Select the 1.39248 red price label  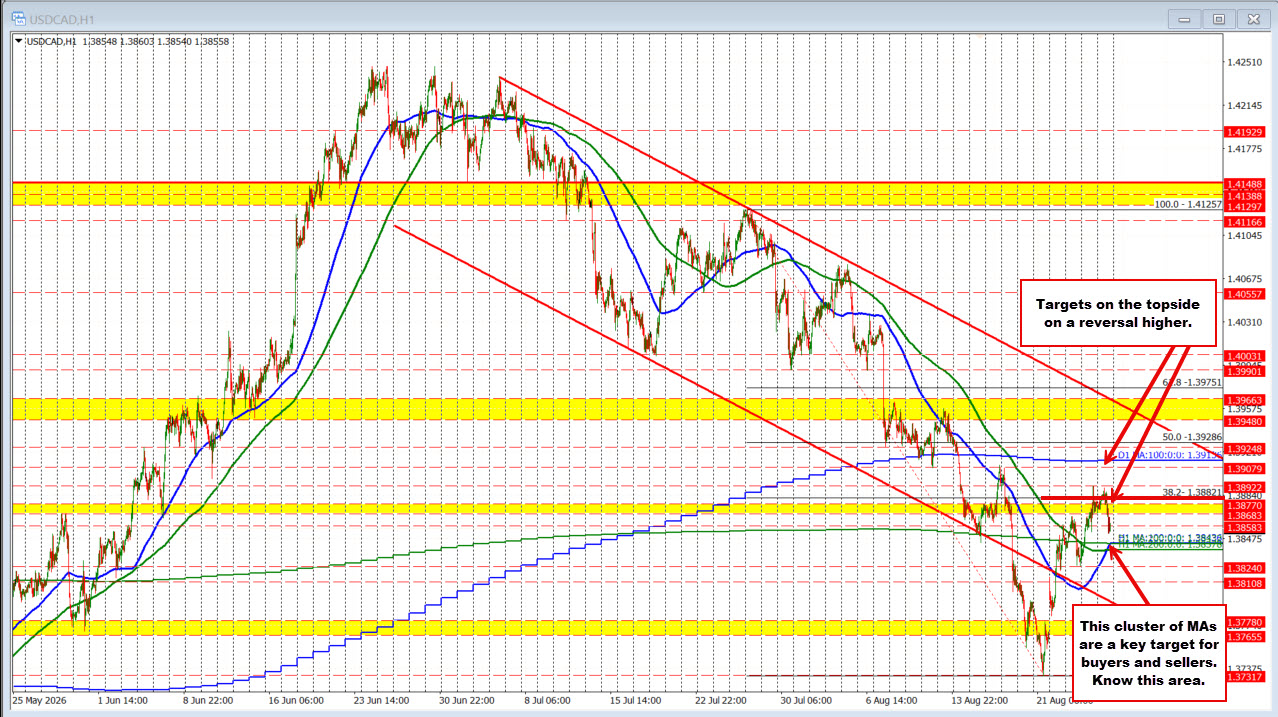click(x=1246, y=449)
